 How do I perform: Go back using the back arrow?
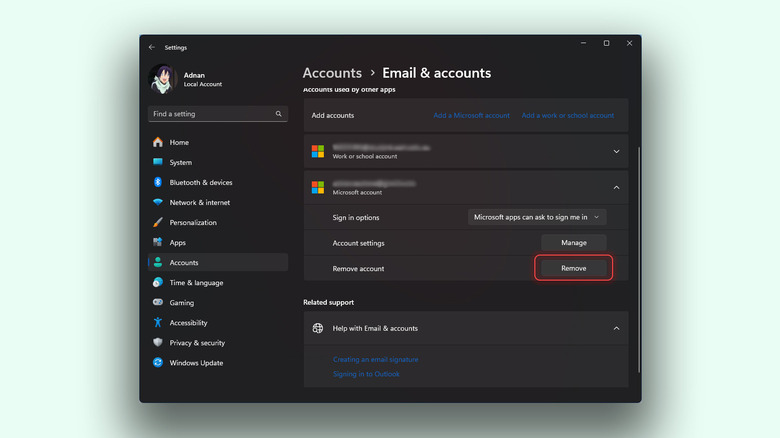[x=152, y=47]
